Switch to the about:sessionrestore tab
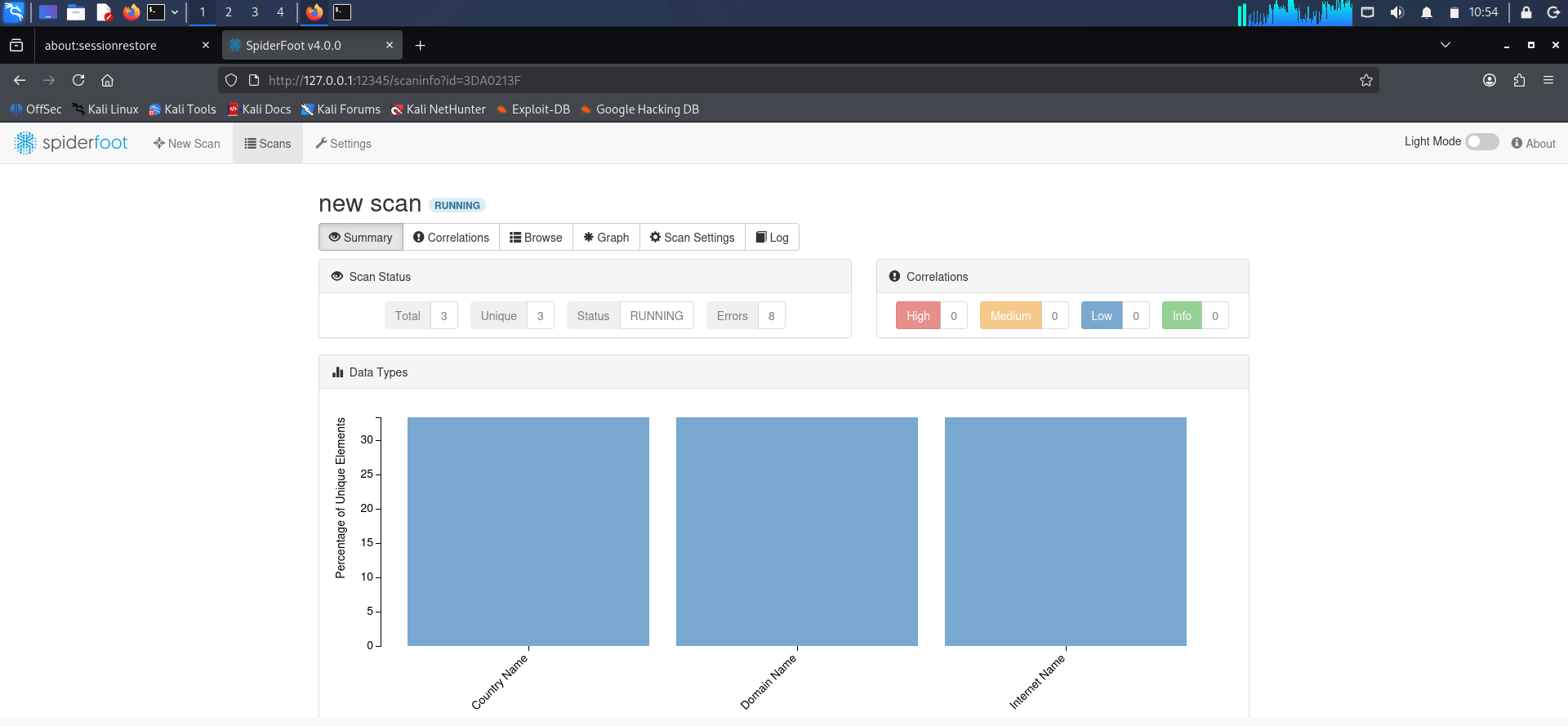1568x726 pixels. pos(127,46)
